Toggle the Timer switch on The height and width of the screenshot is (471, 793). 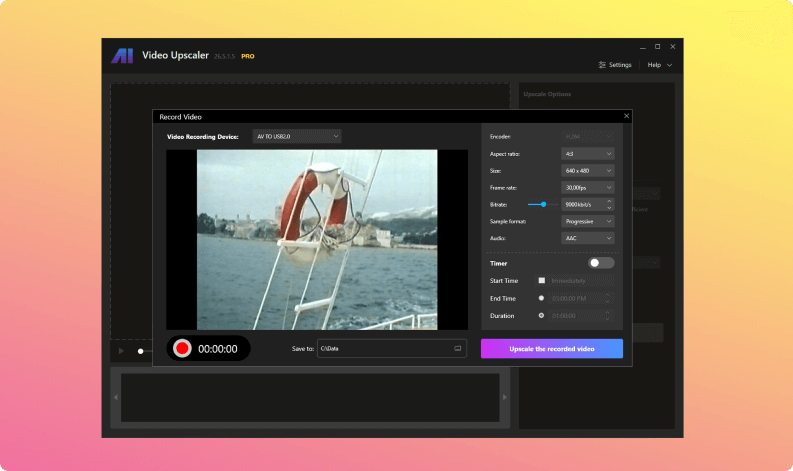pos(602,263)
